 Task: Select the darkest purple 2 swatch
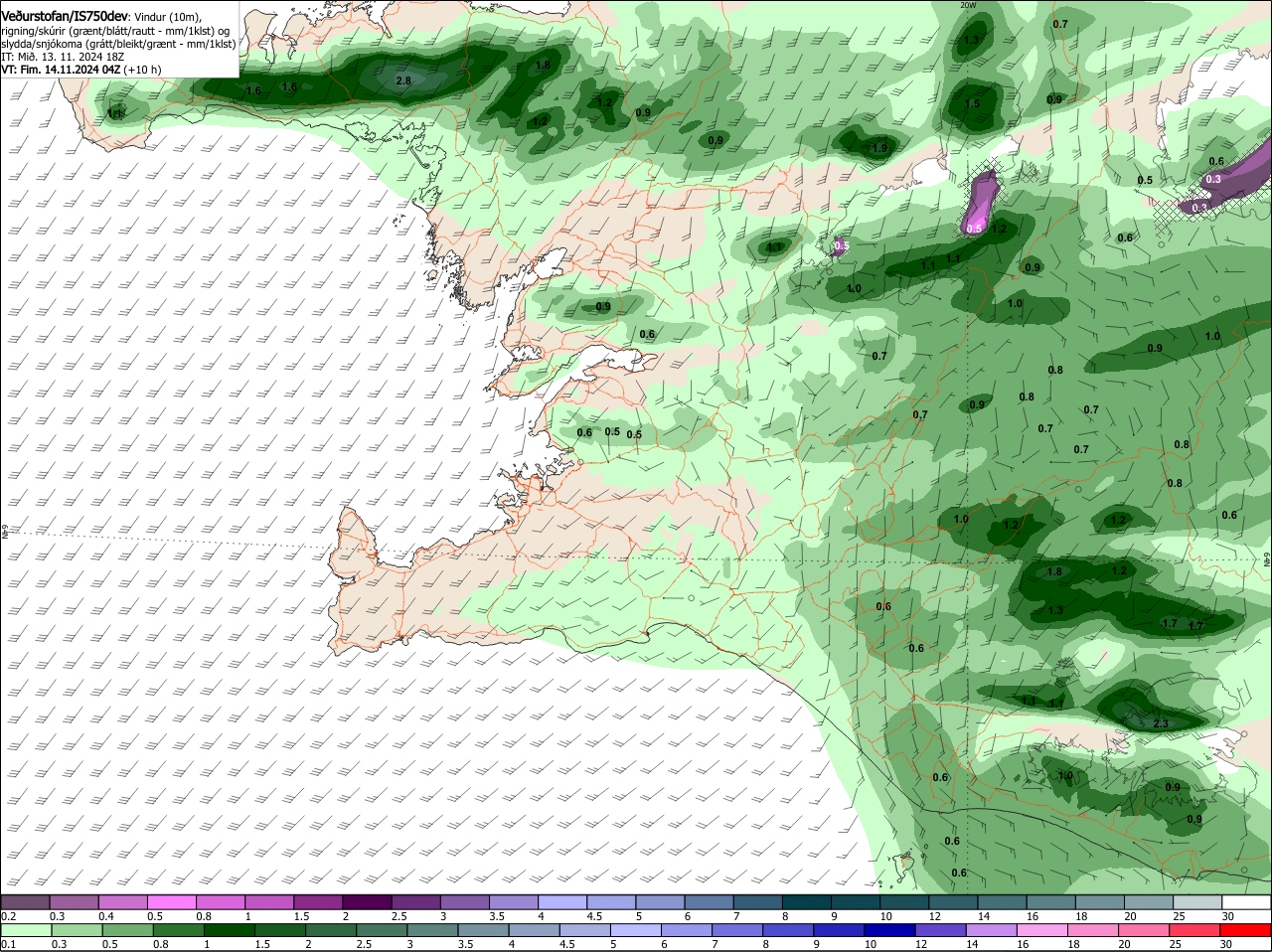(367, 902)
